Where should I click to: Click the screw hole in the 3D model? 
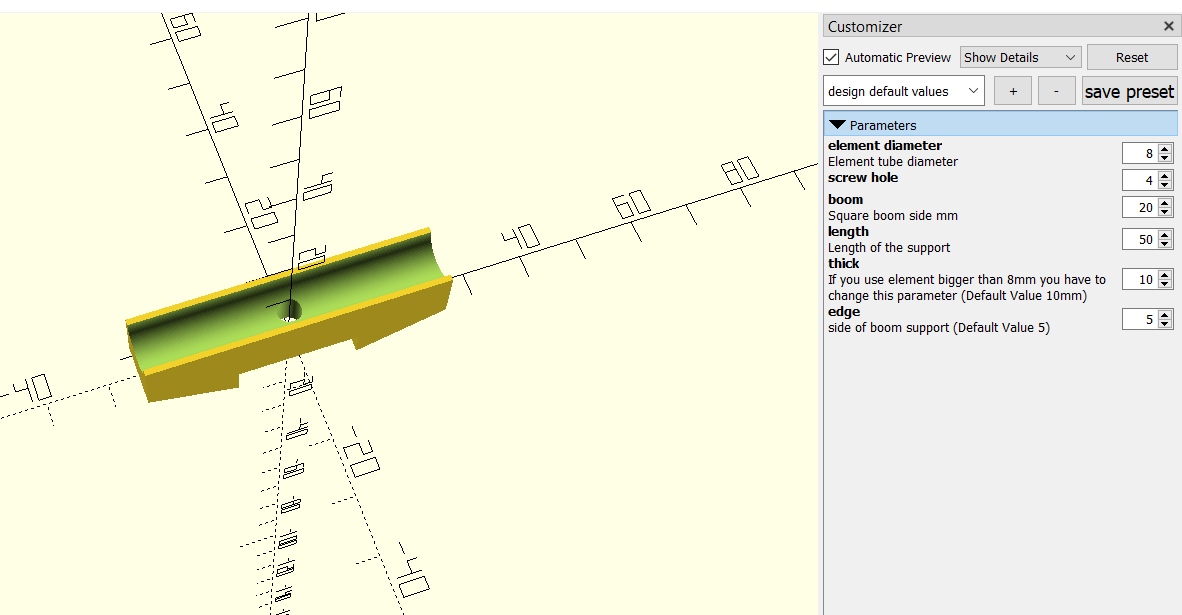[288, 311]
